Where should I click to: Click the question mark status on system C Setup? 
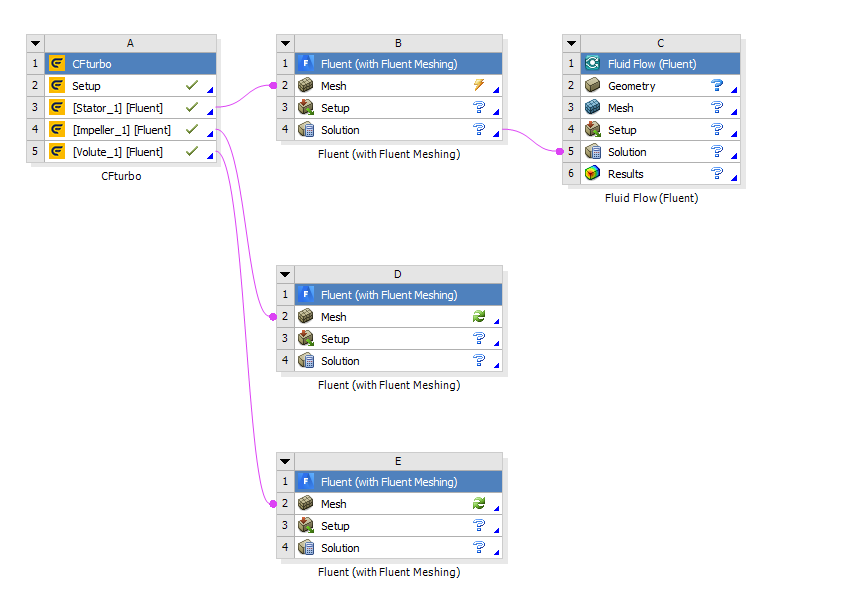[716, 130]
